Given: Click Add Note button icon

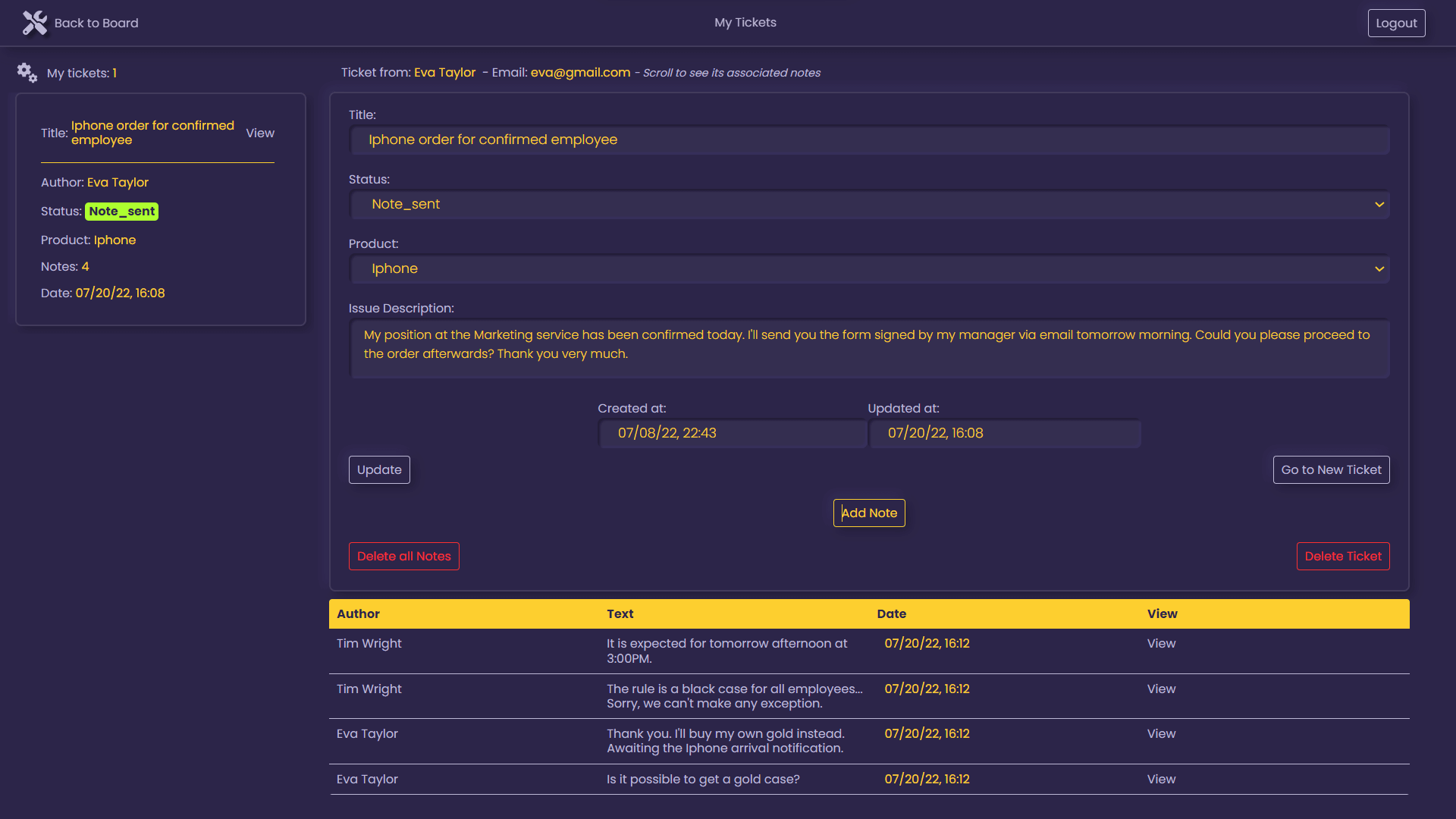Looking at the screenshot, I should tap(869, 513).
